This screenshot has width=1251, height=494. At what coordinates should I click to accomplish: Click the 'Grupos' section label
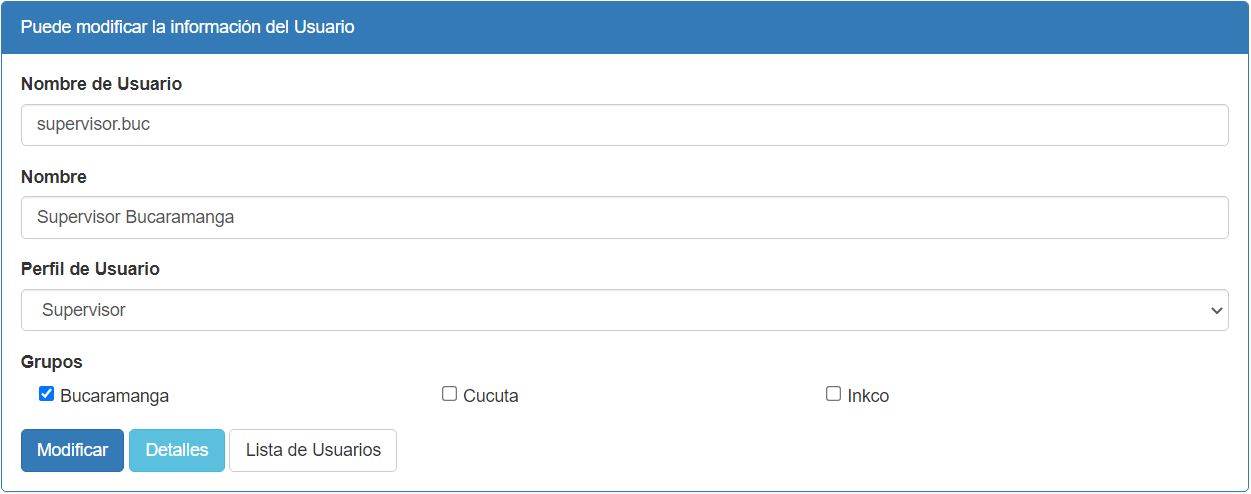[x=51, y=362]
